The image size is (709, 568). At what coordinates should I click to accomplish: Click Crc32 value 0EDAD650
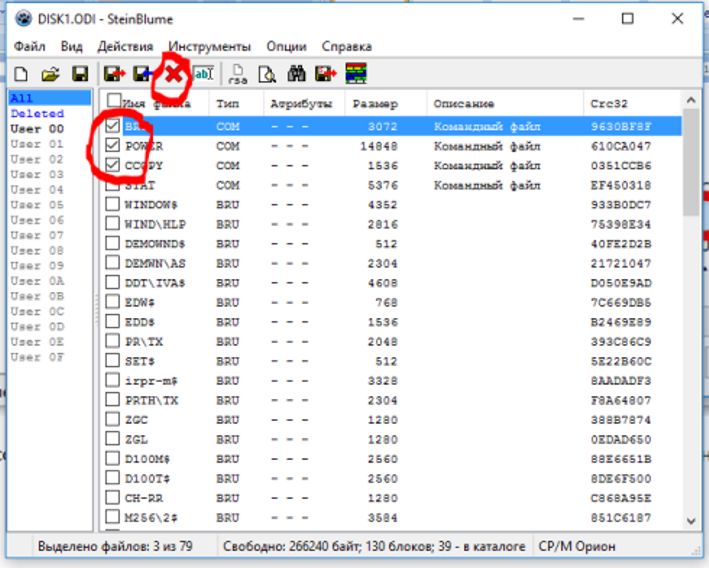point(621,439)
